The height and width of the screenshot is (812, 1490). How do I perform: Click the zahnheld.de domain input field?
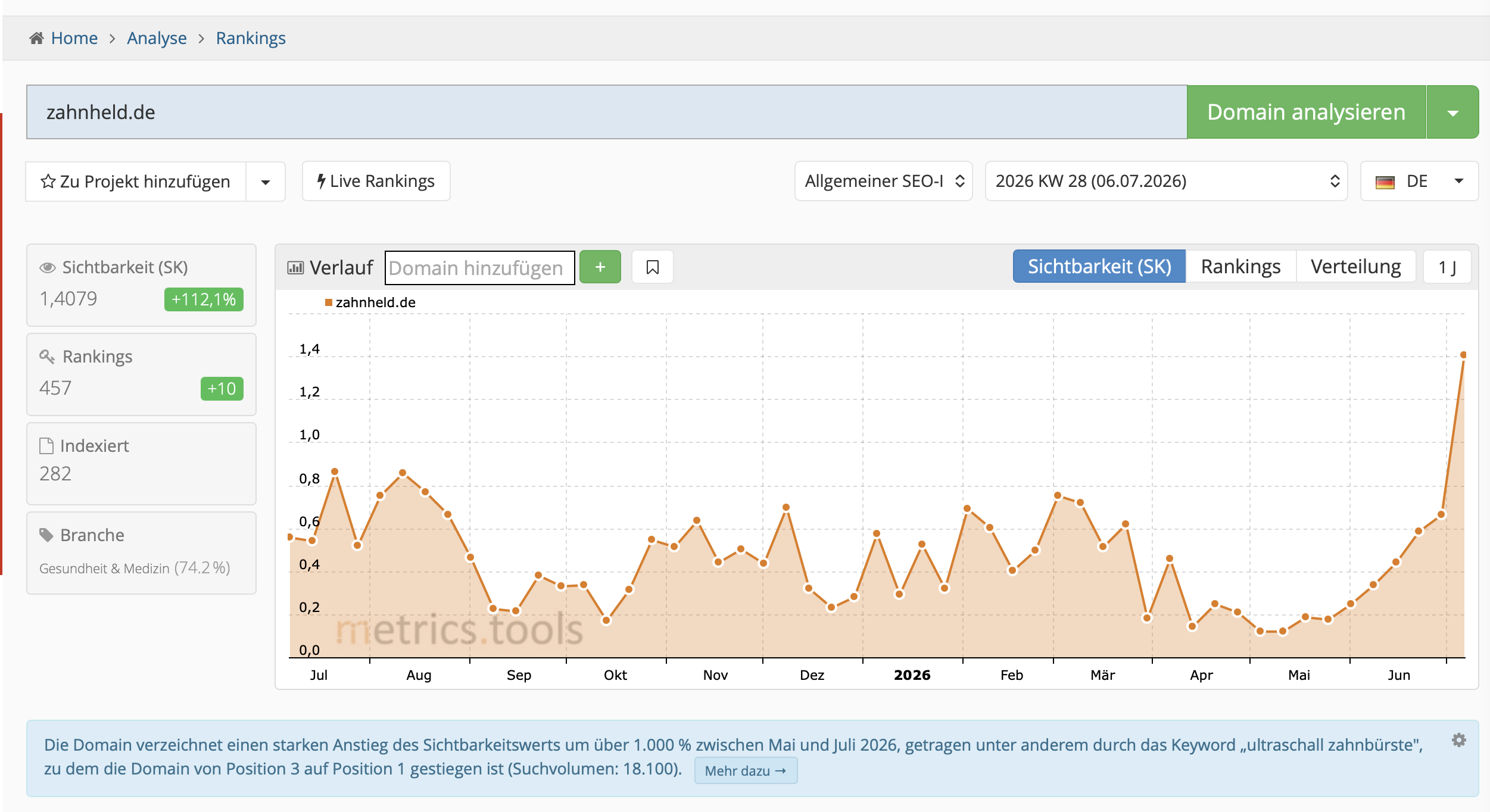(x=606, y=112)
